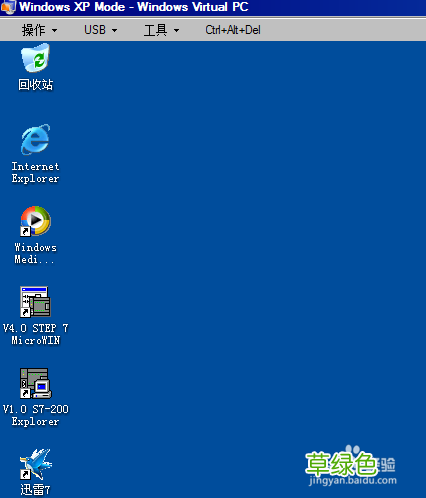Viewport: 426px width, 498px height.
Task: Open the USB menu
Action: pos(100,30)
